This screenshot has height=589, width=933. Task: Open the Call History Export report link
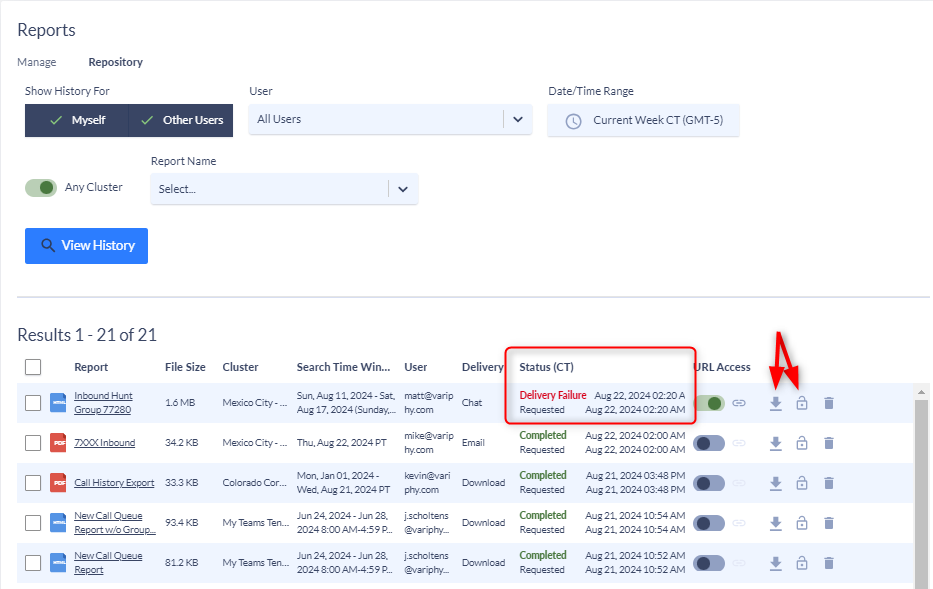(x=114, y=483)
